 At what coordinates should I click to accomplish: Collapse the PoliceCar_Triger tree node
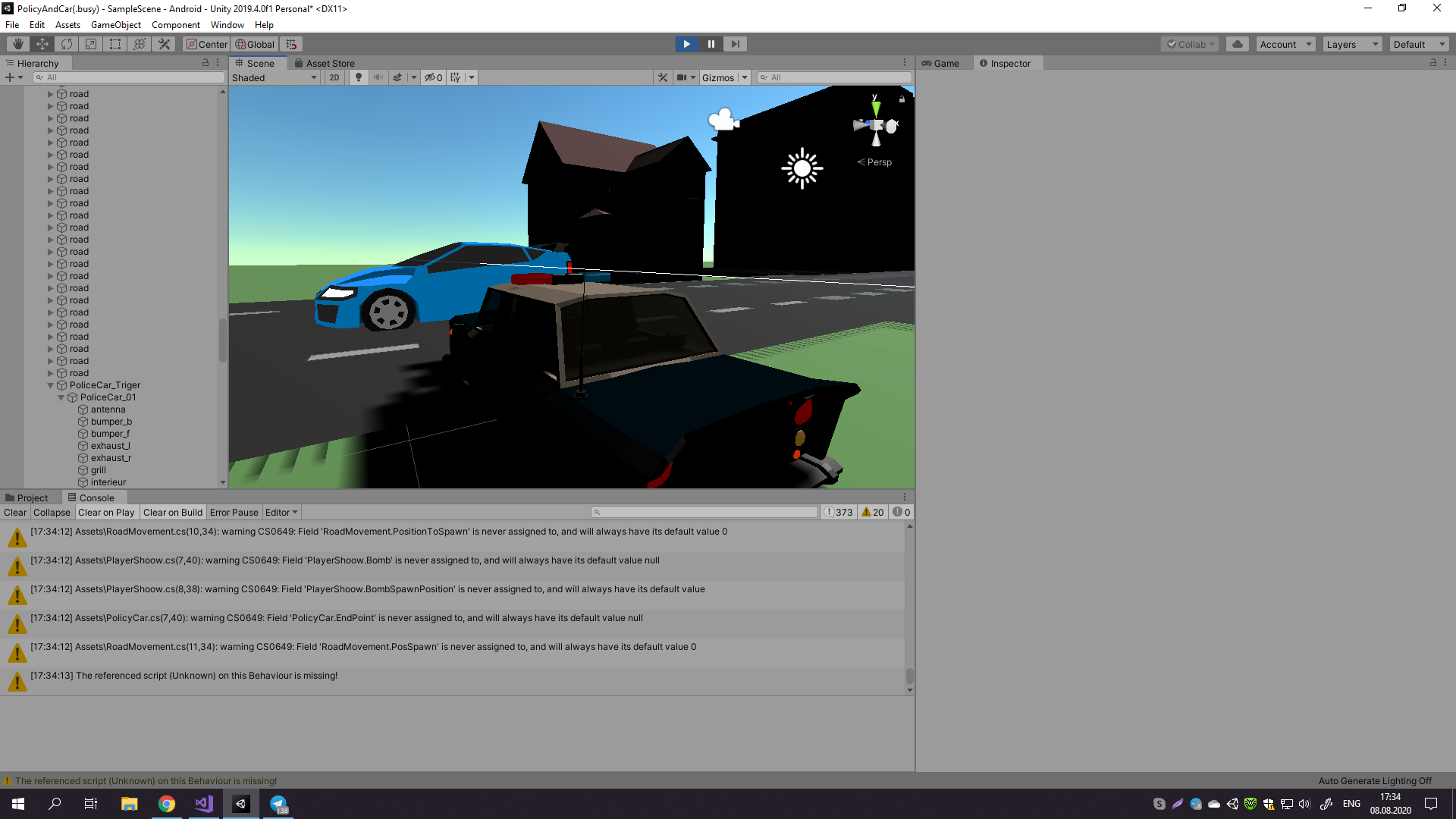[x=51, y=385]
